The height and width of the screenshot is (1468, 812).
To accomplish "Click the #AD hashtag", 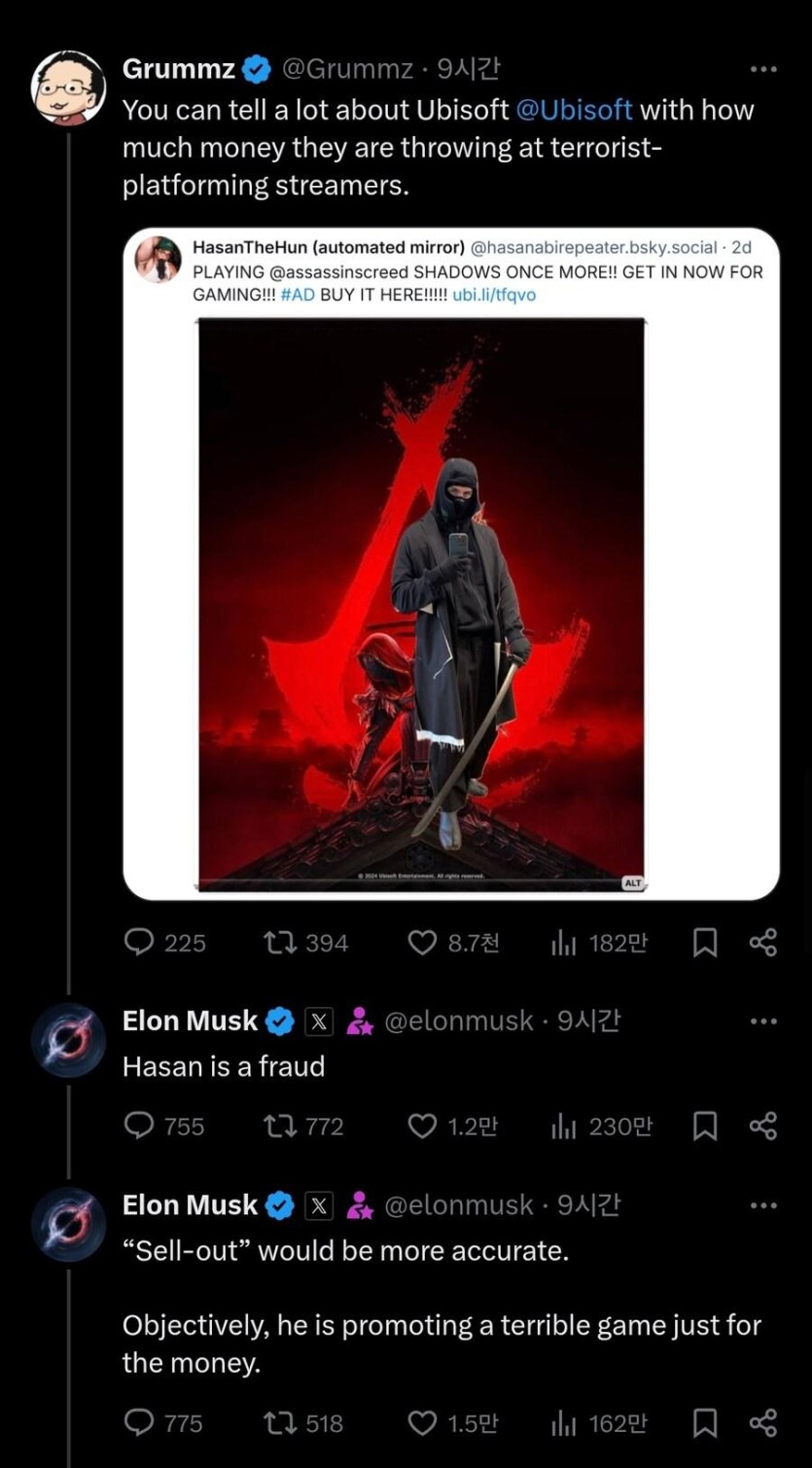I will 298,295.
